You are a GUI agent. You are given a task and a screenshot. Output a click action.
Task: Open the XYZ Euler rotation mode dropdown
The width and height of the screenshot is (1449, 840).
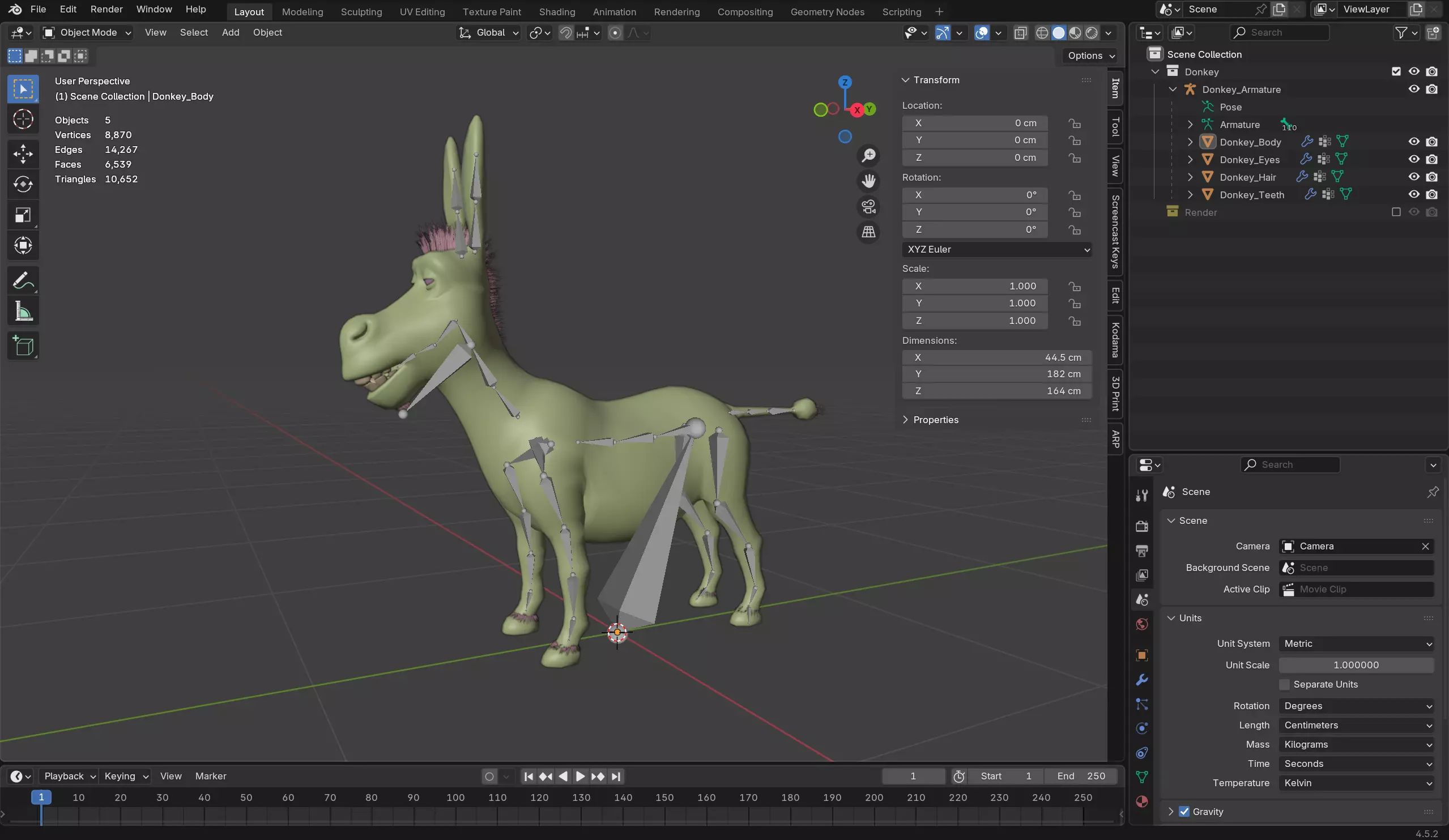coord(996,250)
